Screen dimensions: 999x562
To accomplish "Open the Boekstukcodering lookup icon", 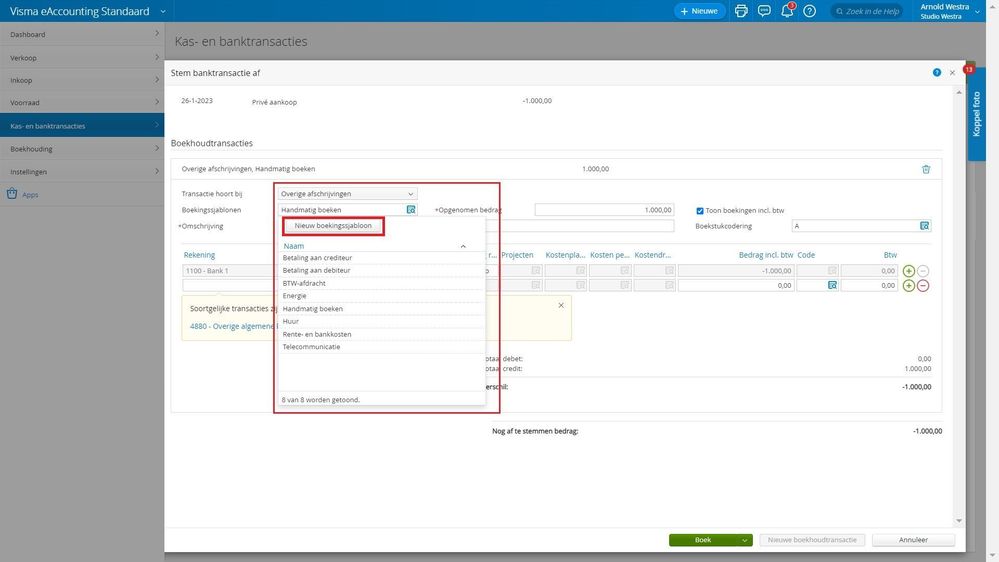I will (924, 226).
